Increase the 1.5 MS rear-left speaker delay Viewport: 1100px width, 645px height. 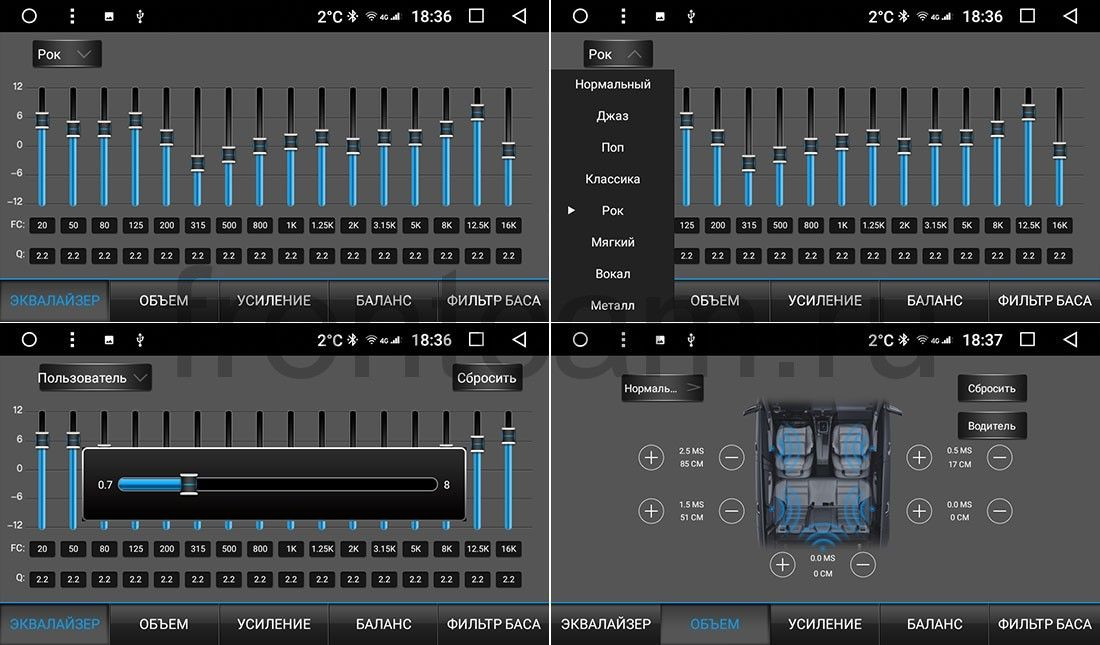[x=651, y=511]
